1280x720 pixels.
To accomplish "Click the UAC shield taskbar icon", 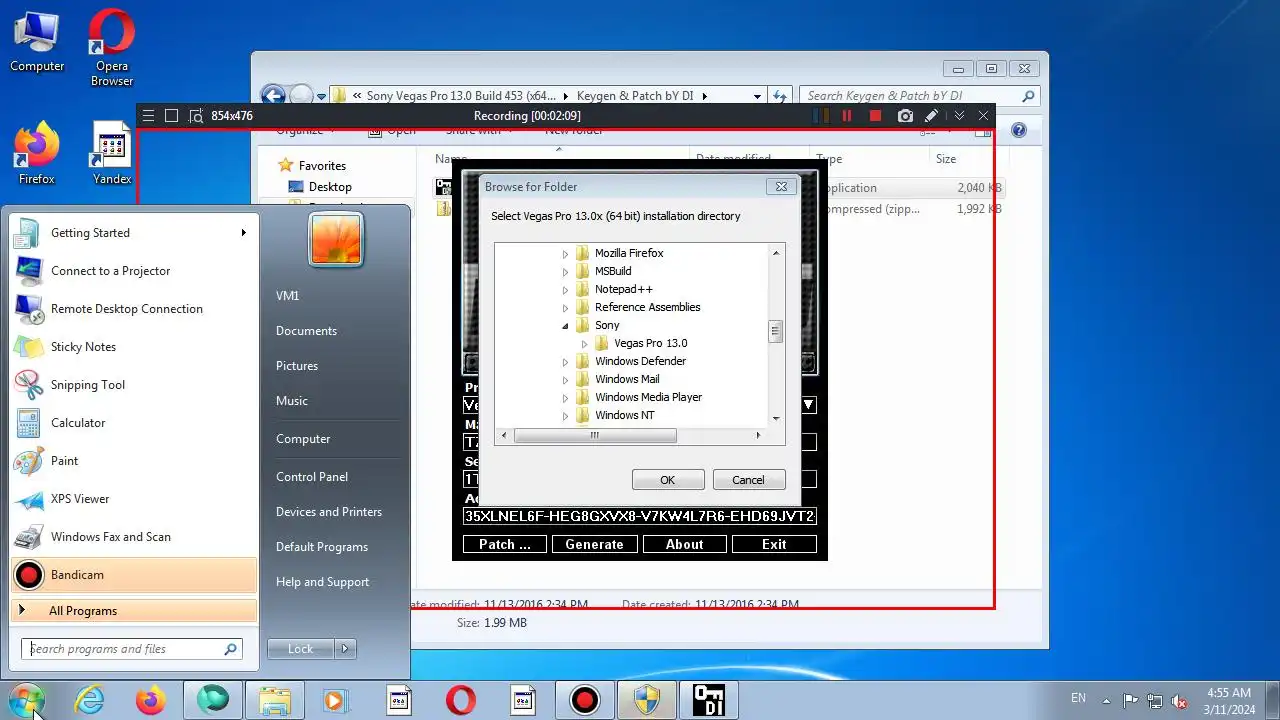I will [646, 700].
